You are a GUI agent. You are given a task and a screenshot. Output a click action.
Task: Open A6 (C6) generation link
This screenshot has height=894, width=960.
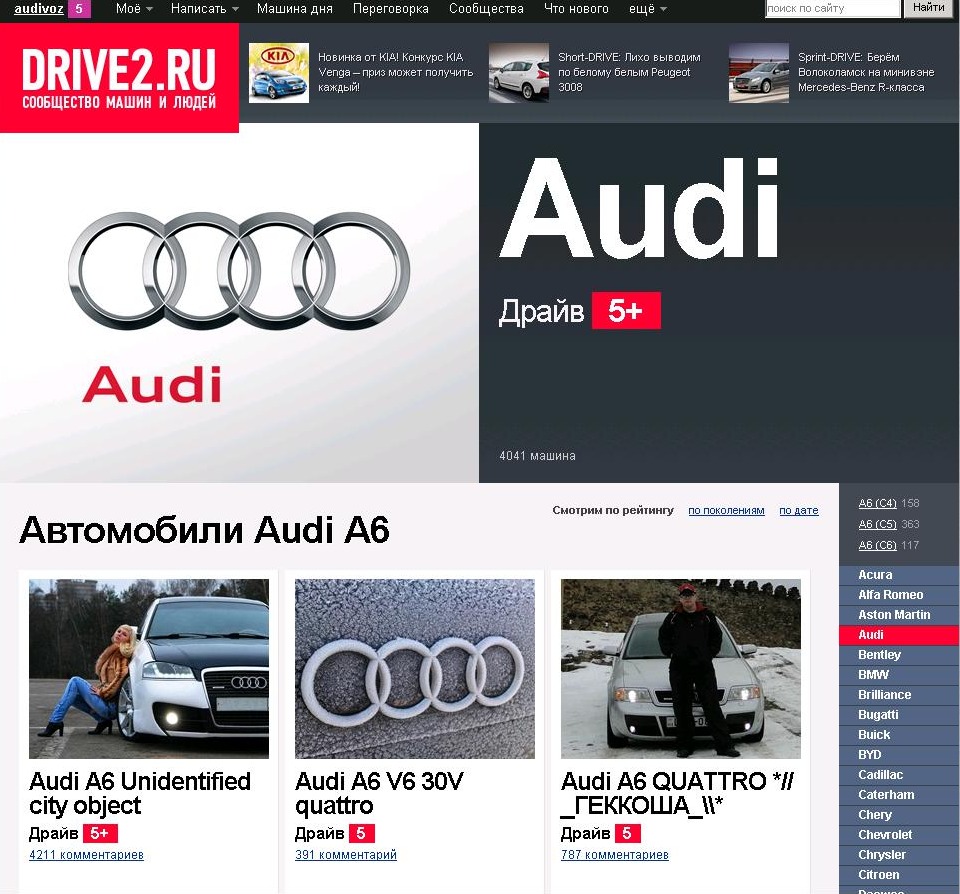pyautogui.click(x=877, y=545)
